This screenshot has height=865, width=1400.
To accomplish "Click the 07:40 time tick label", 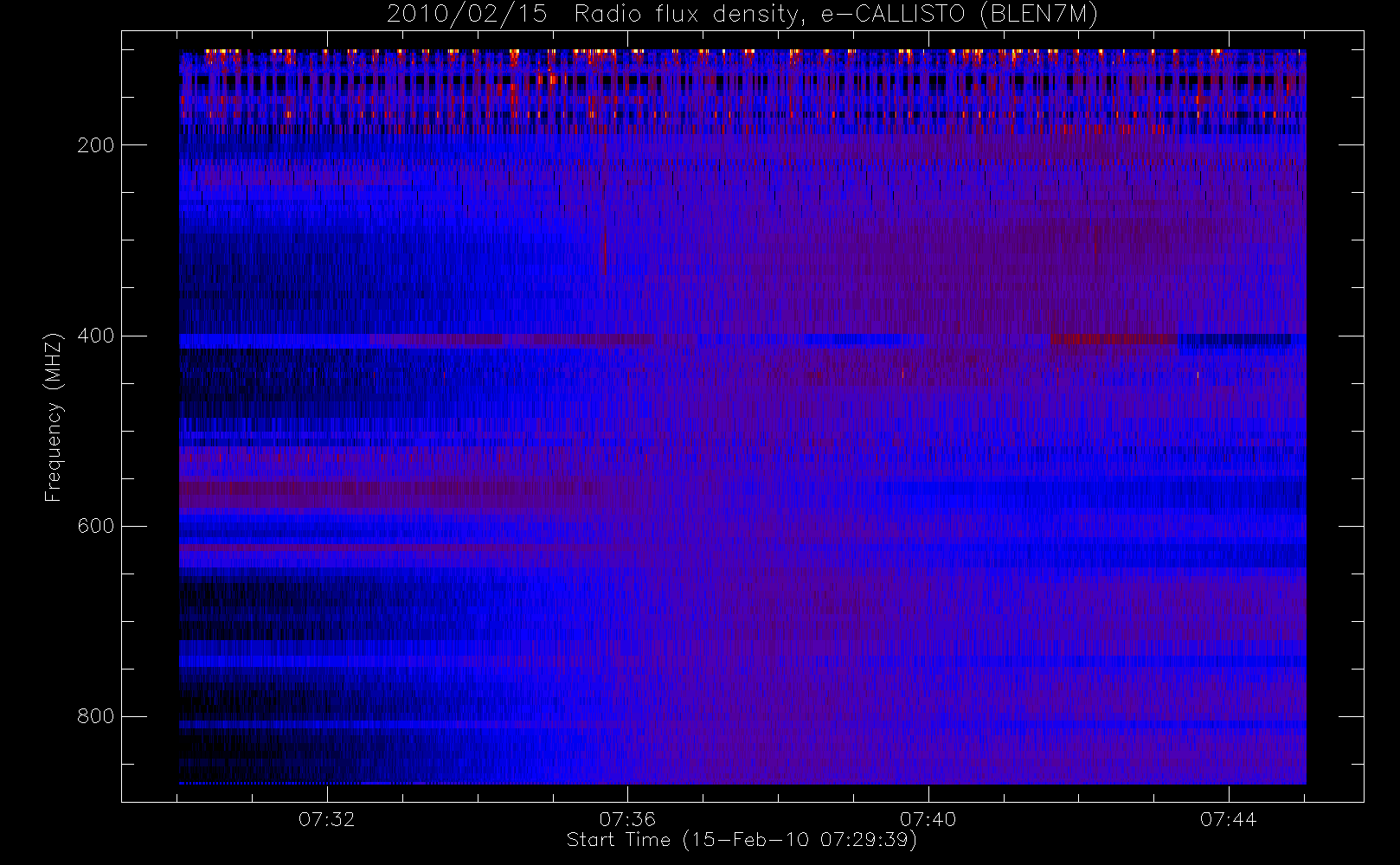I will coord(928,819).
